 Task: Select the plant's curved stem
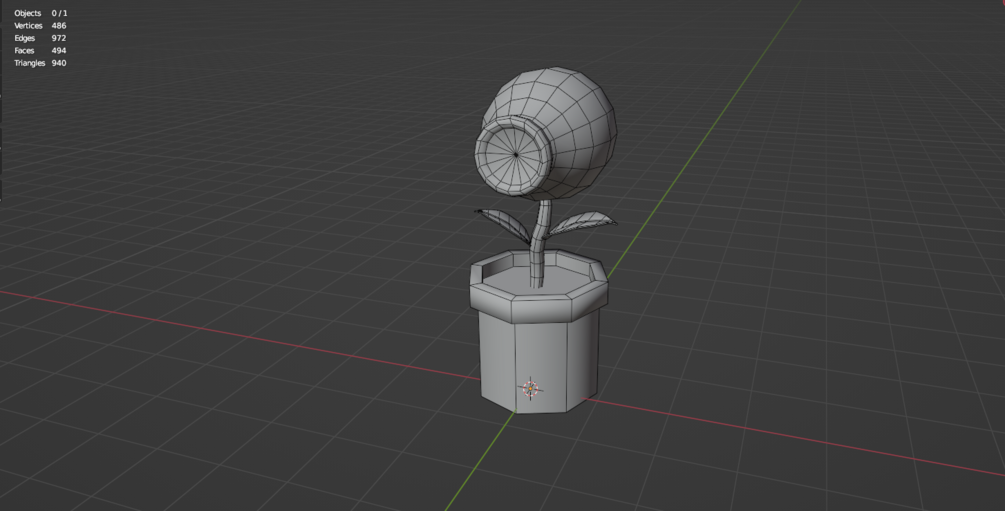pos(540,244)
